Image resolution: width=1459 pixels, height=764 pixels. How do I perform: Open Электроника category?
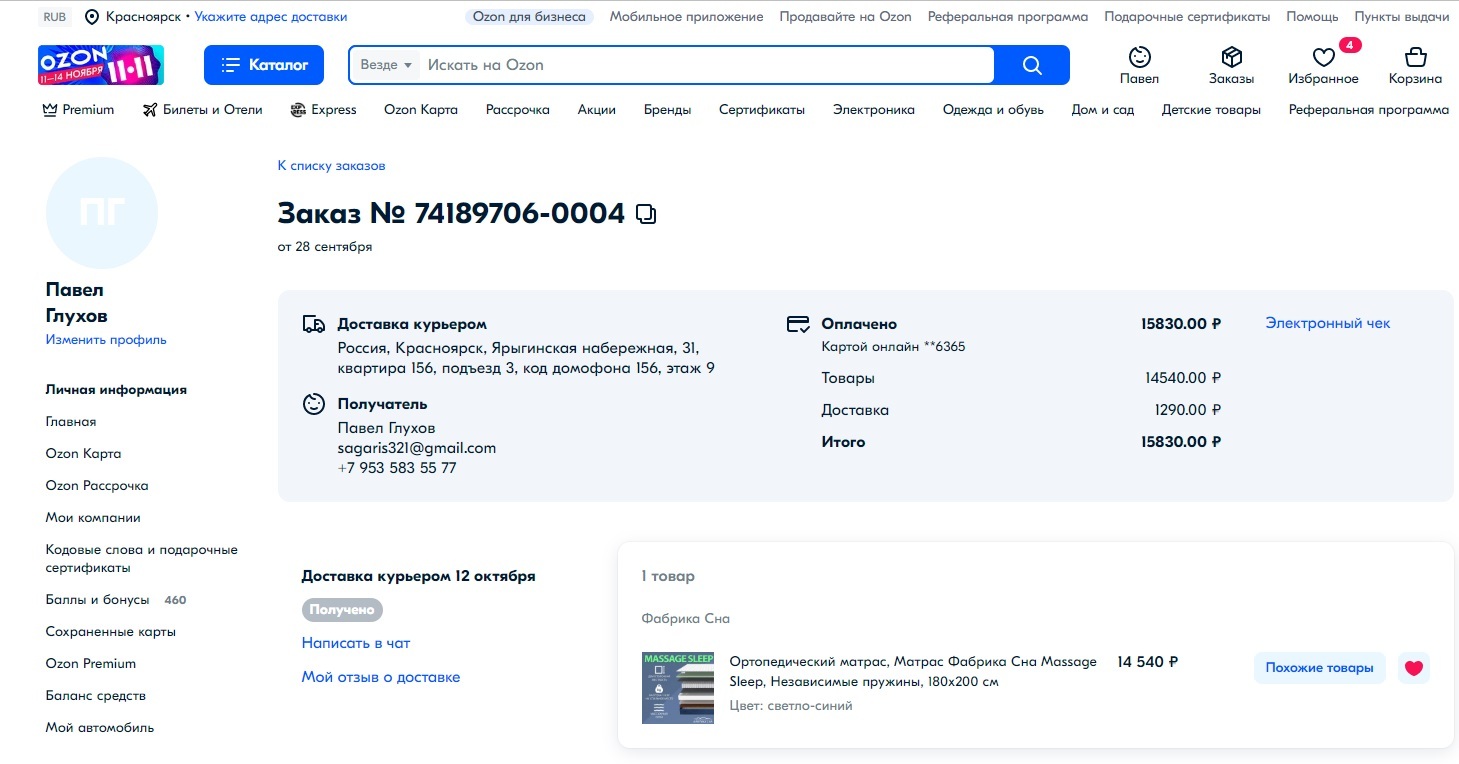(874, 110)
